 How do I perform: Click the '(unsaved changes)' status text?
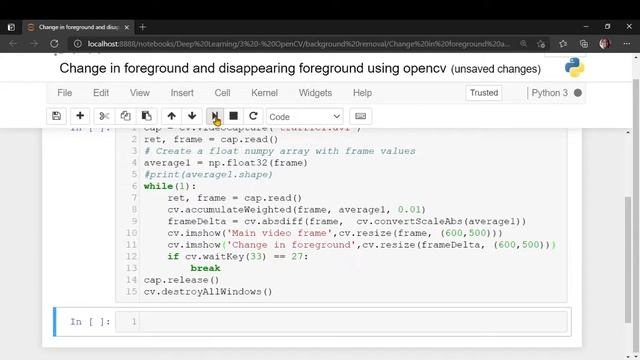496,69
